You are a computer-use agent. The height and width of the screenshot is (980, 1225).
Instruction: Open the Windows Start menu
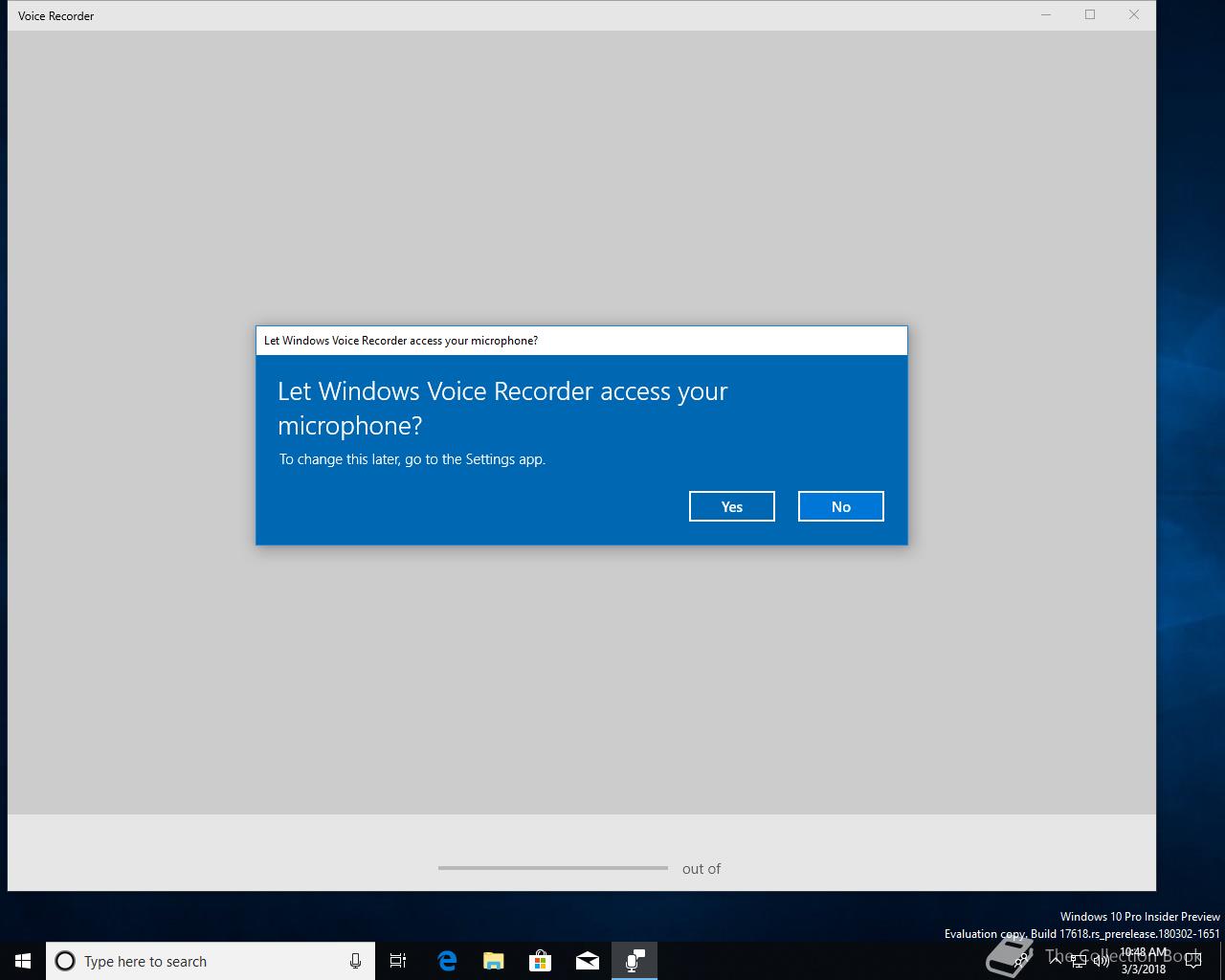(23, 961)
